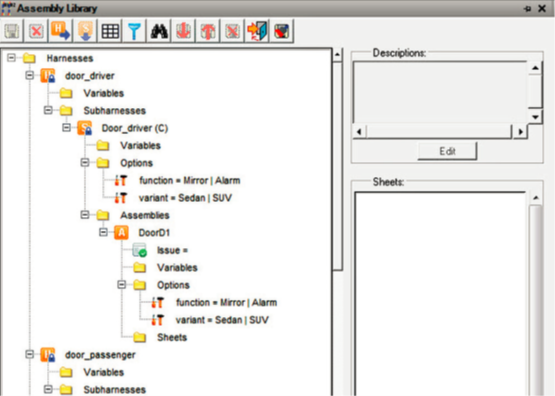Select 'Variables' under DoorD1 assembly
Image resolution: width=555 pixels, height=396 pixels.
tap(177, 268)
